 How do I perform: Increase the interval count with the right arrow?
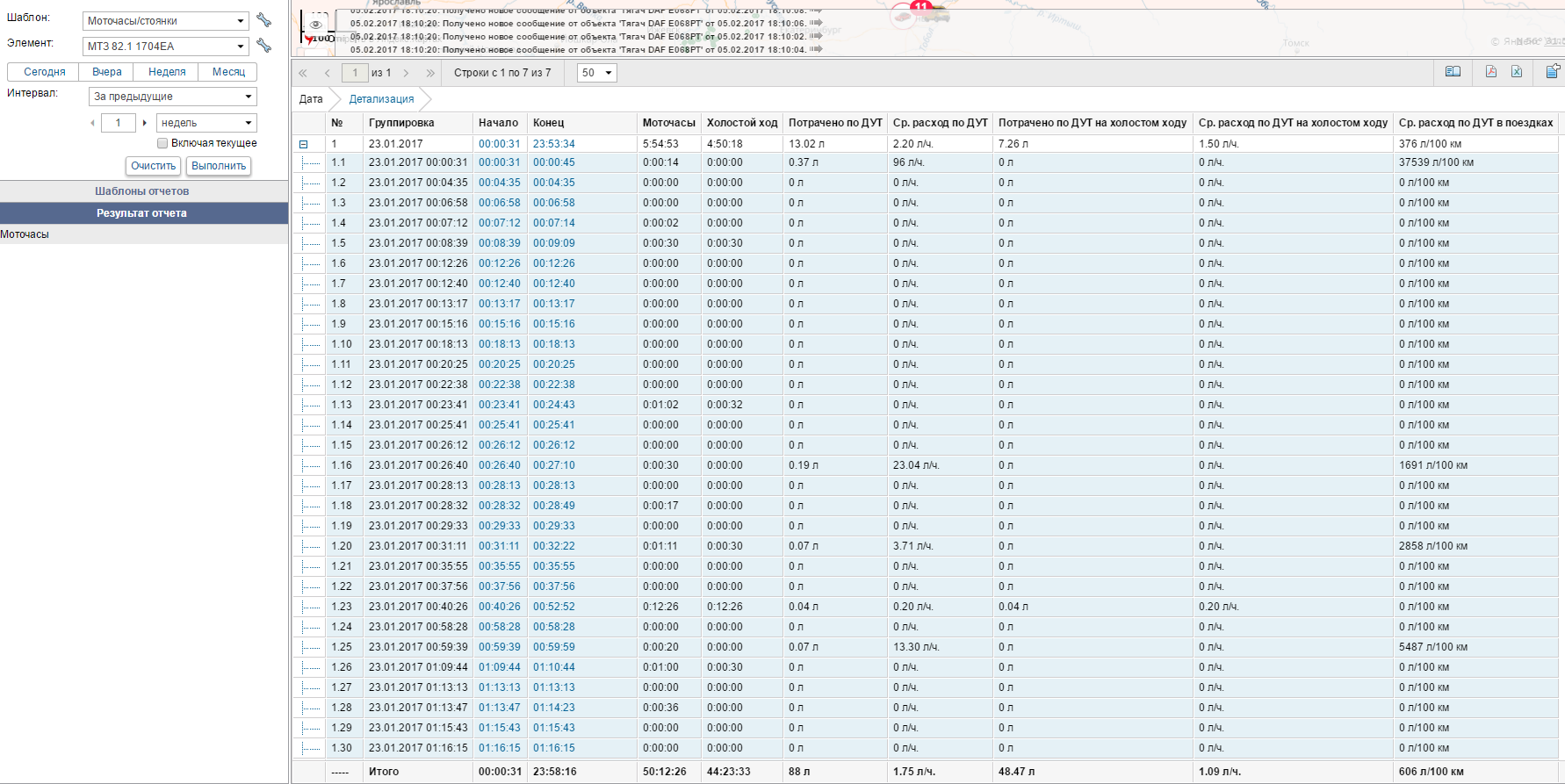(145, 123)
